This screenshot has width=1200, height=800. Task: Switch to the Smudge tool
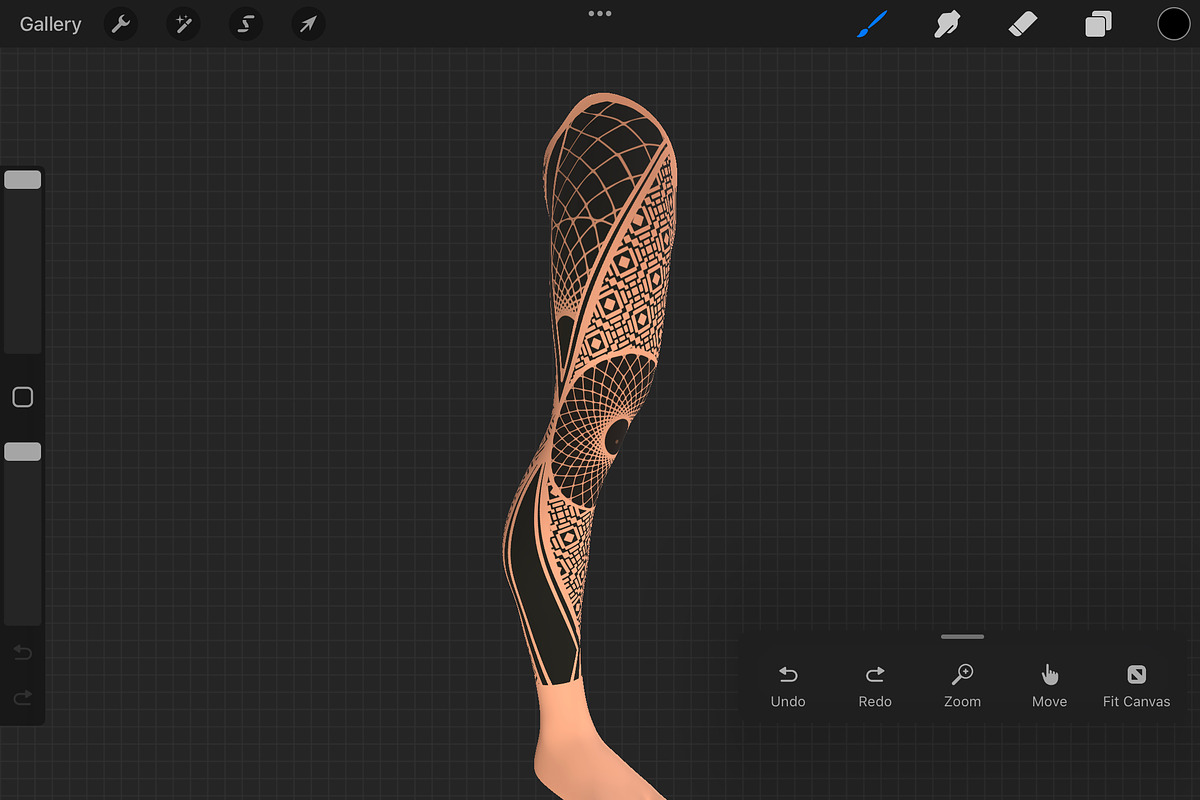pos(947,23)
